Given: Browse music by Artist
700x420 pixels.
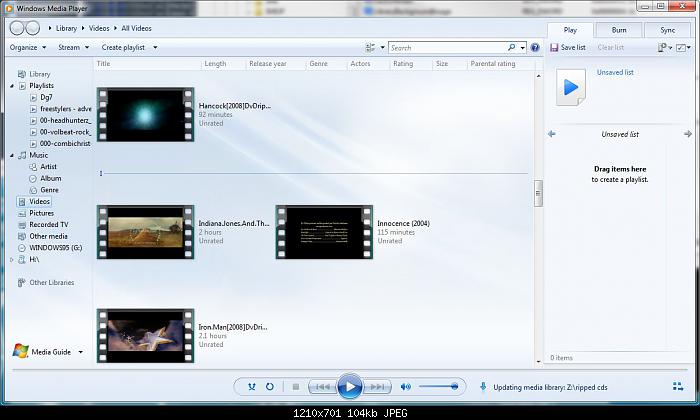Looking at the screenshot, I should 43,166.
